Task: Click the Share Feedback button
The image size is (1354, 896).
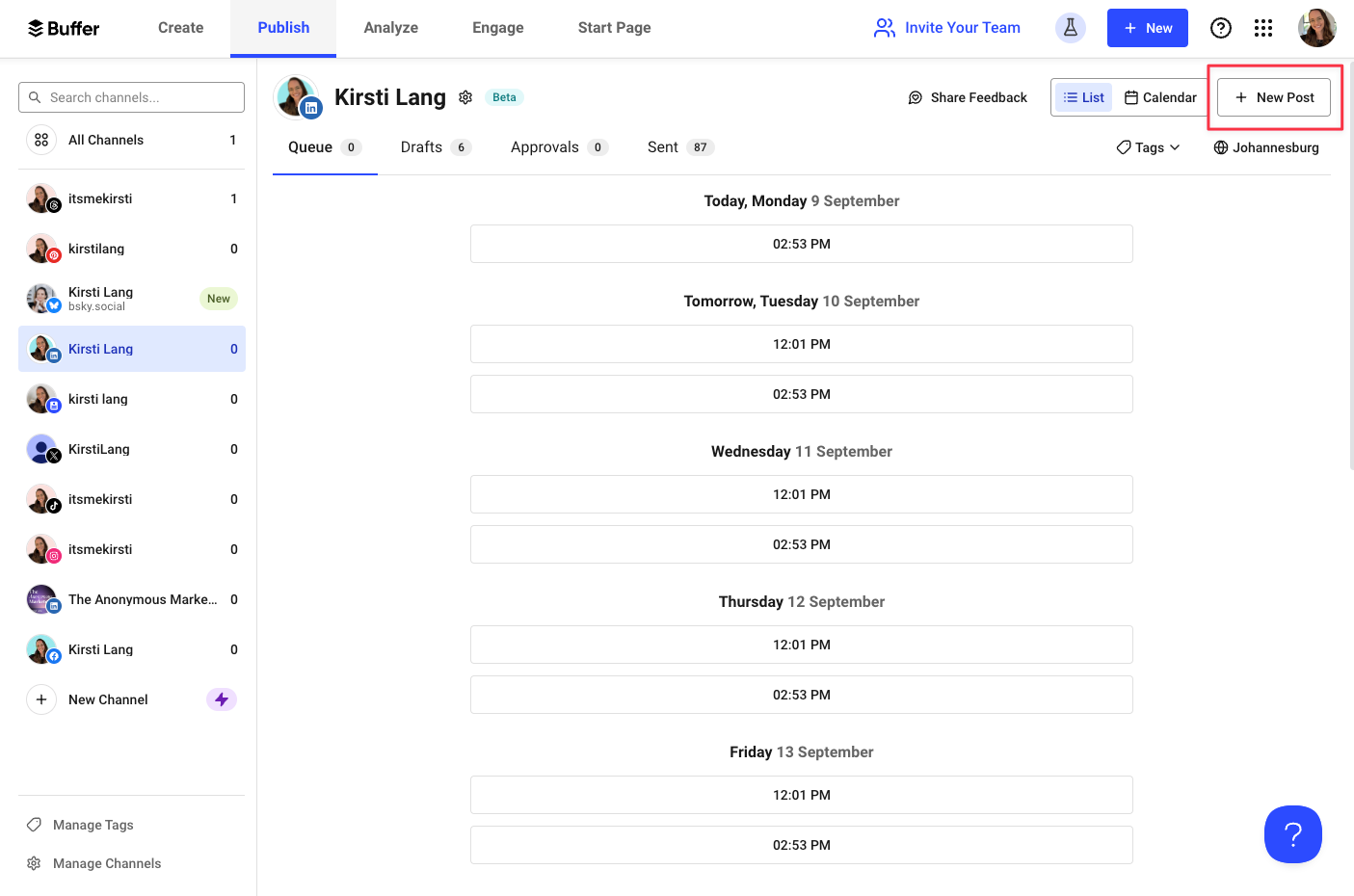Action: point(968,97)
